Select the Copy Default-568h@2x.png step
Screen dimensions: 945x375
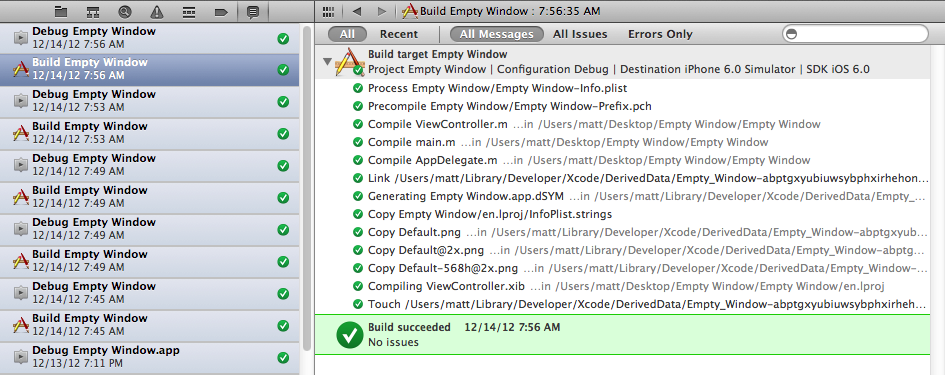pyautogui.click(x=623, y=268)
